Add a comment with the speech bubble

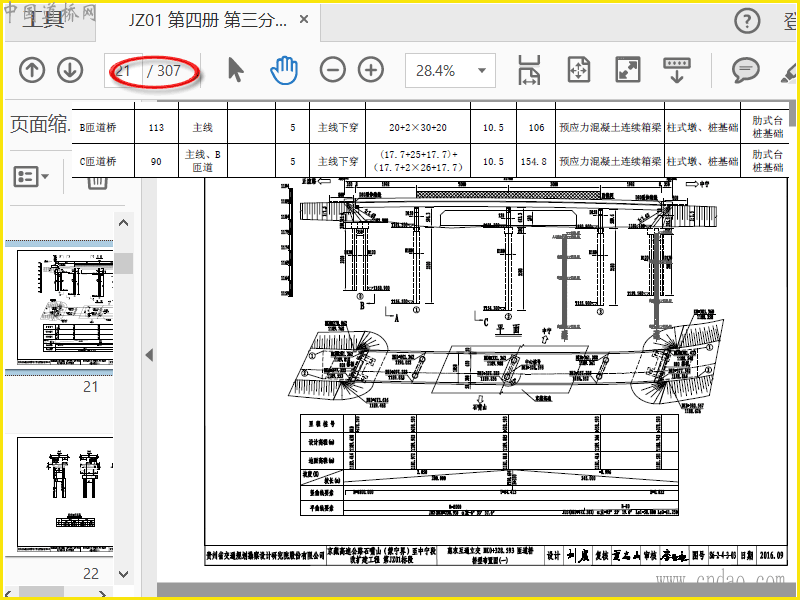coord(744,70)
